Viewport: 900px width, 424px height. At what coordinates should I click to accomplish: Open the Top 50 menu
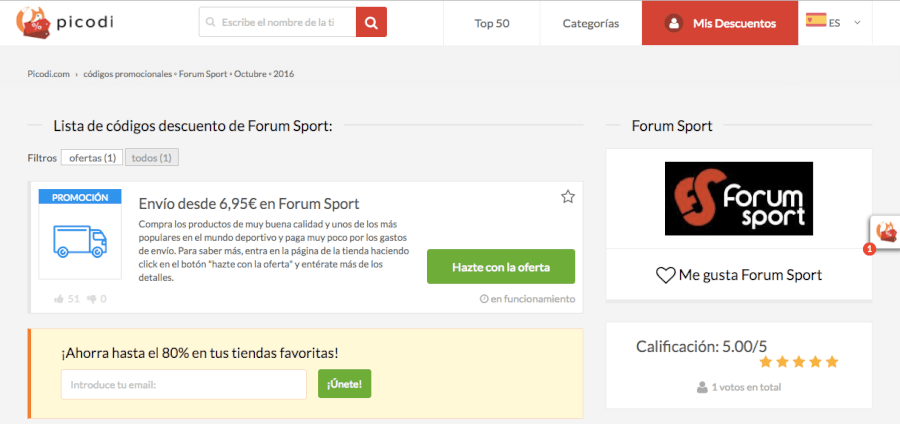point(492,24)
